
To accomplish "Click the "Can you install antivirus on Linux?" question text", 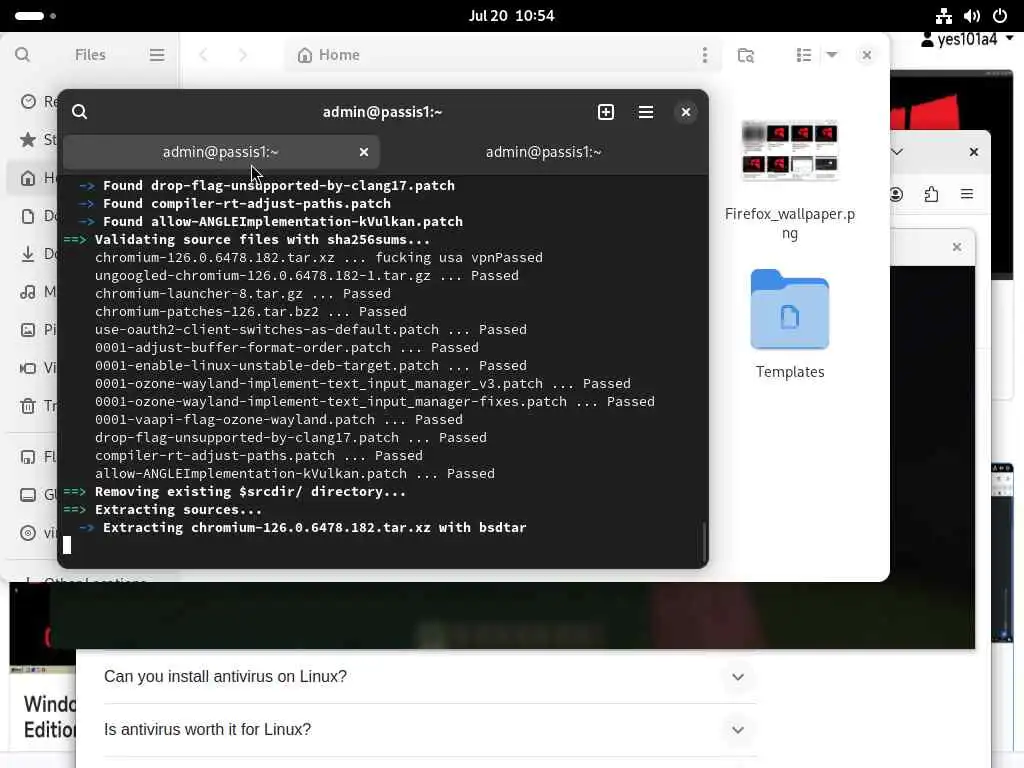I will [225, 677].
